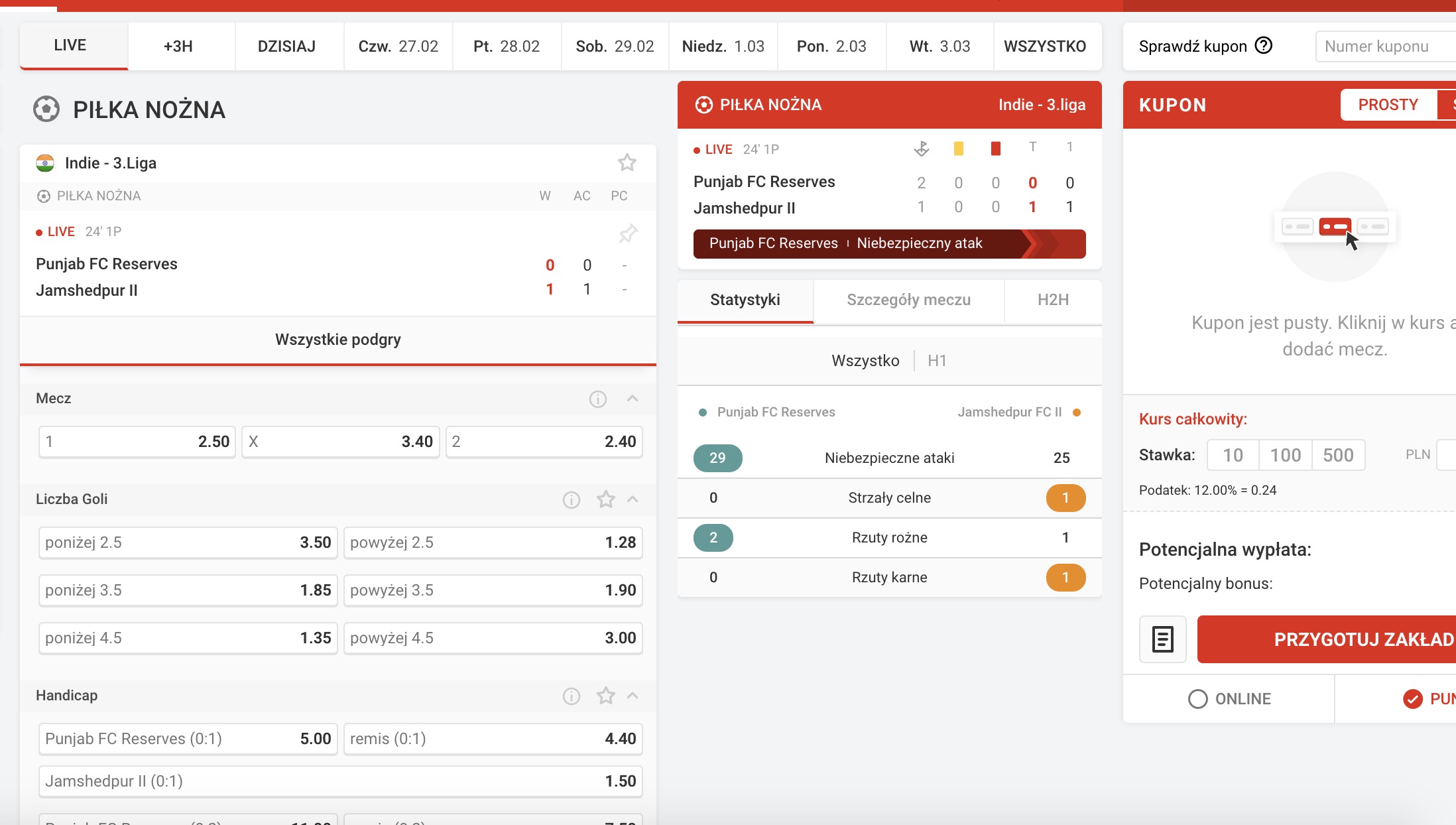Viewport: 1456px width, 825px height.
Task: Pick poniżej 4.5 at 1.35
Action: [x=188, y=638]
